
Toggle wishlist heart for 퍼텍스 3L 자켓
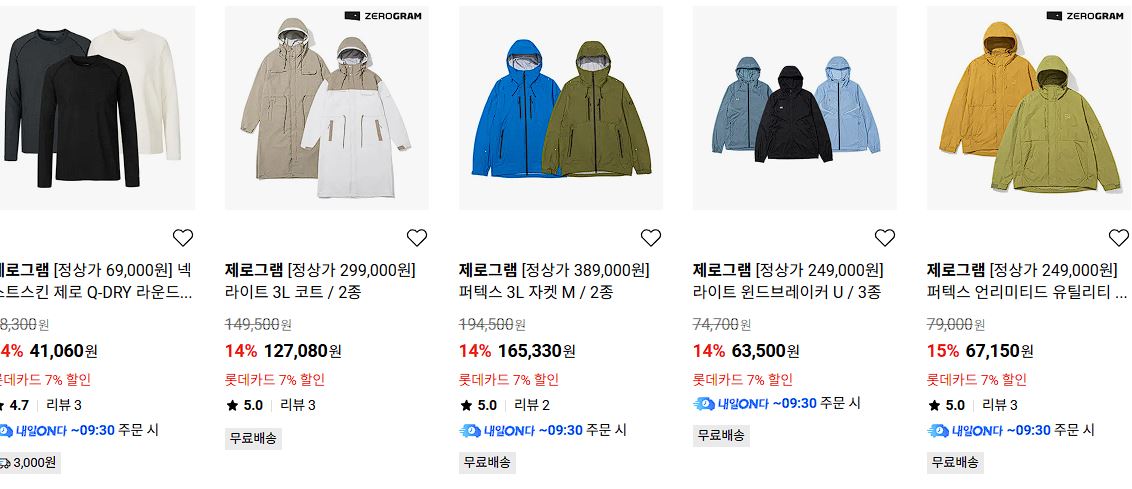[650, 238]
